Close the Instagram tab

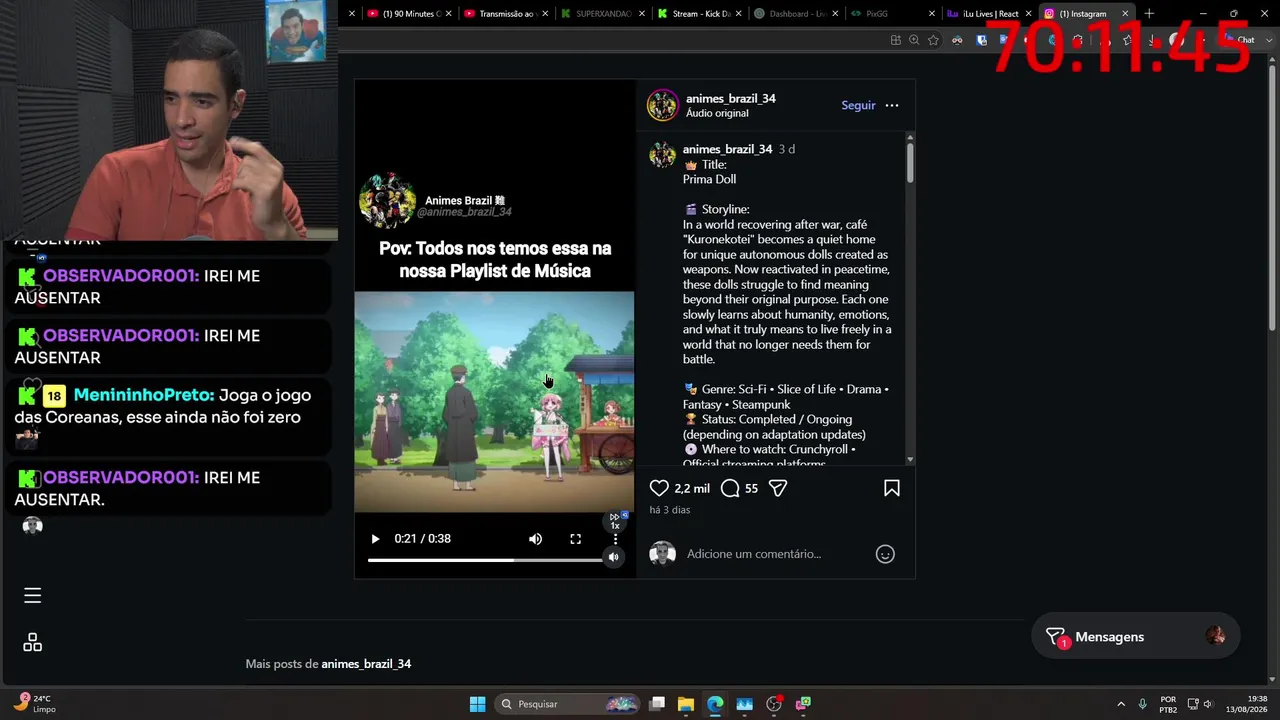tap(1125, 14)
